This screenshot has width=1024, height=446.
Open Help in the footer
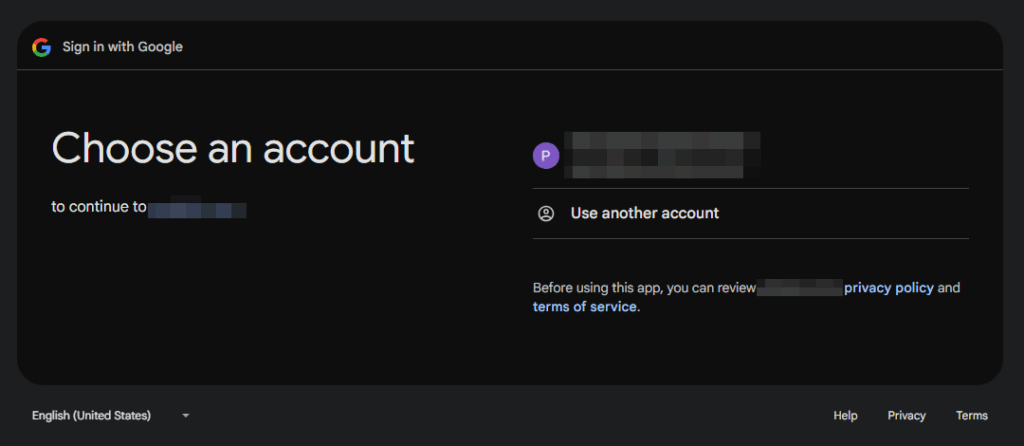point(845,415)
